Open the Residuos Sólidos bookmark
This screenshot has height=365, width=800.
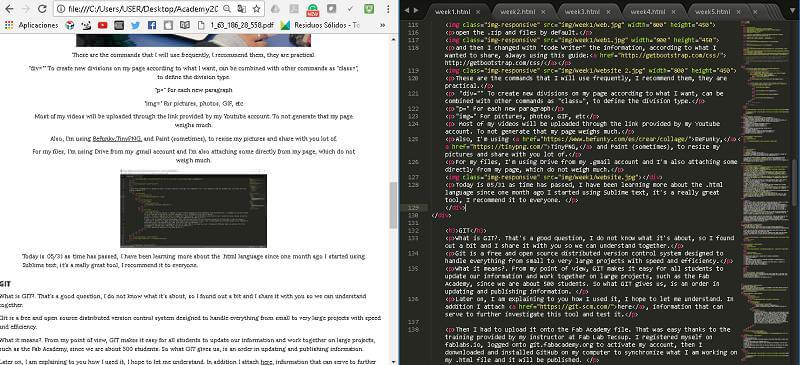click(320, 25)
